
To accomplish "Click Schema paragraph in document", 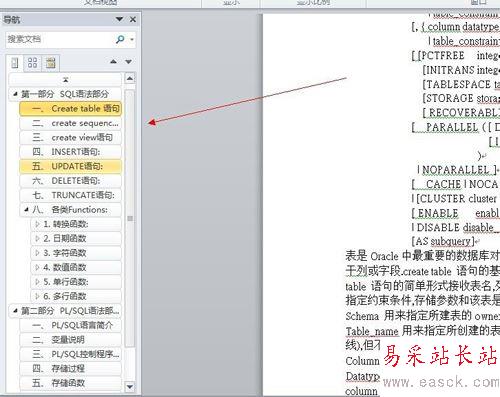I will 422,315.
